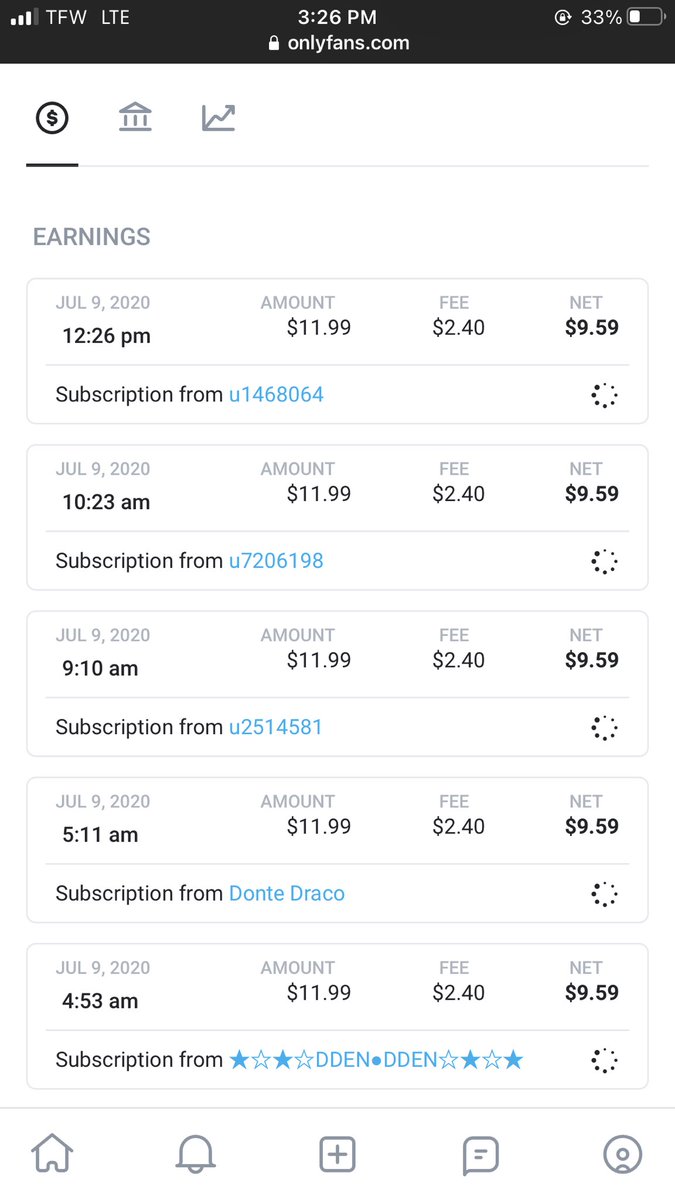
Task: Tap pending status icon for u1468064 subscription
Action: click(x=604, y=395)
